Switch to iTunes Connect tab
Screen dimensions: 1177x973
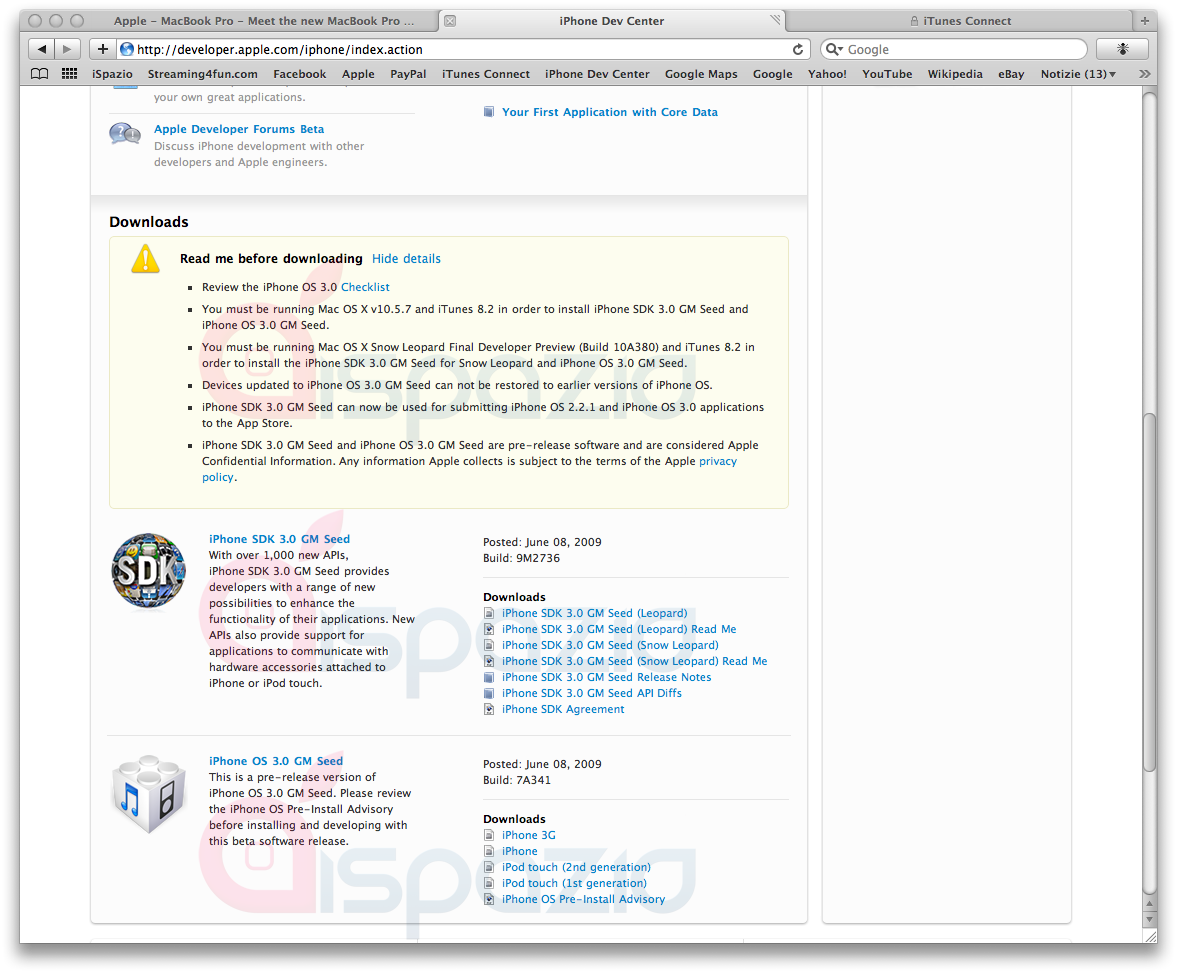(960, 21)
